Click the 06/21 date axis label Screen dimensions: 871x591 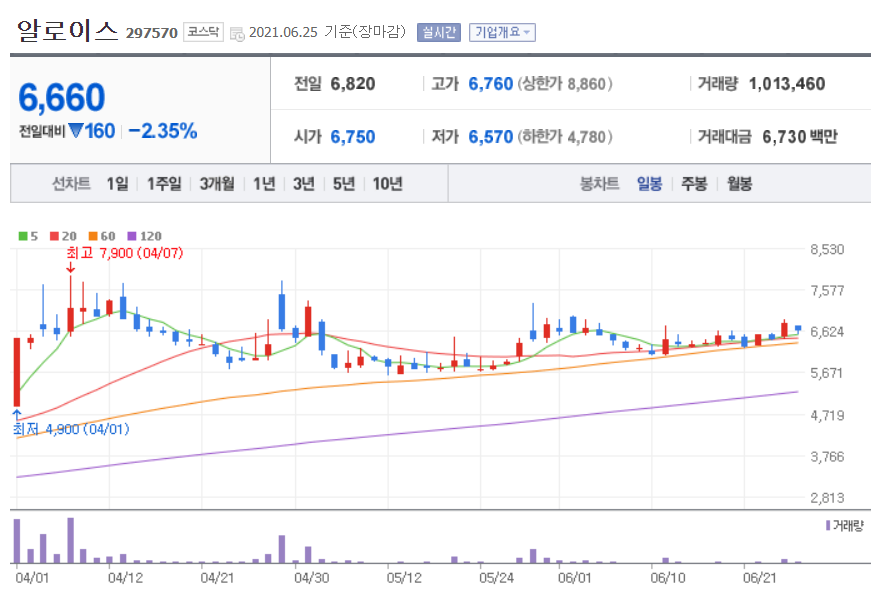[760, 578]
